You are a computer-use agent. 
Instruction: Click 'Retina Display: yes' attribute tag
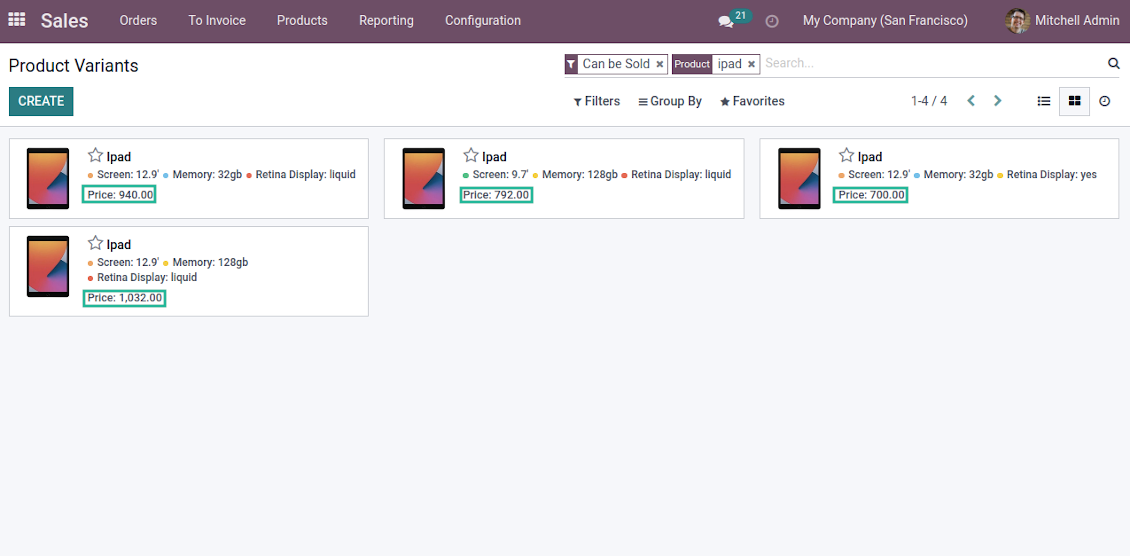[1047, 174]
